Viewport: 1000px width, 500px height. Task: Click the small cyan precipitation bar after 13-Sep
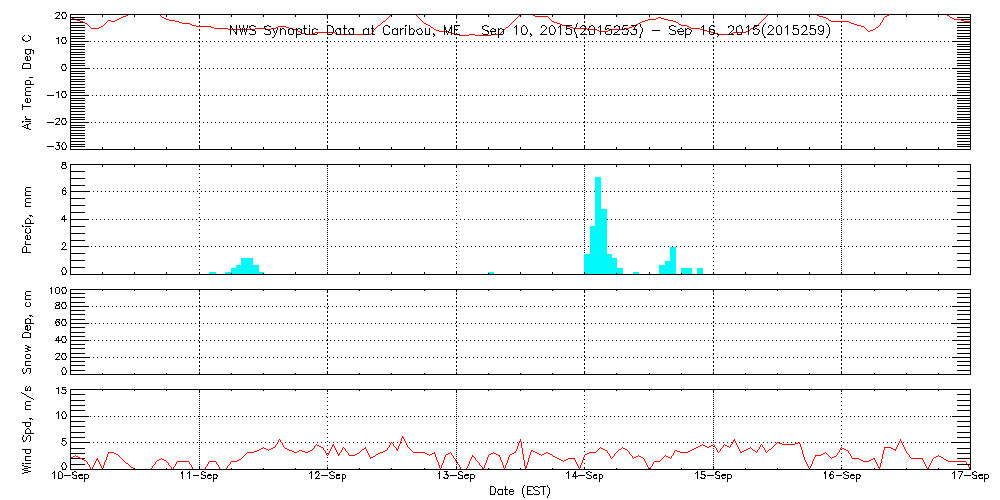[x=491, y=272]
